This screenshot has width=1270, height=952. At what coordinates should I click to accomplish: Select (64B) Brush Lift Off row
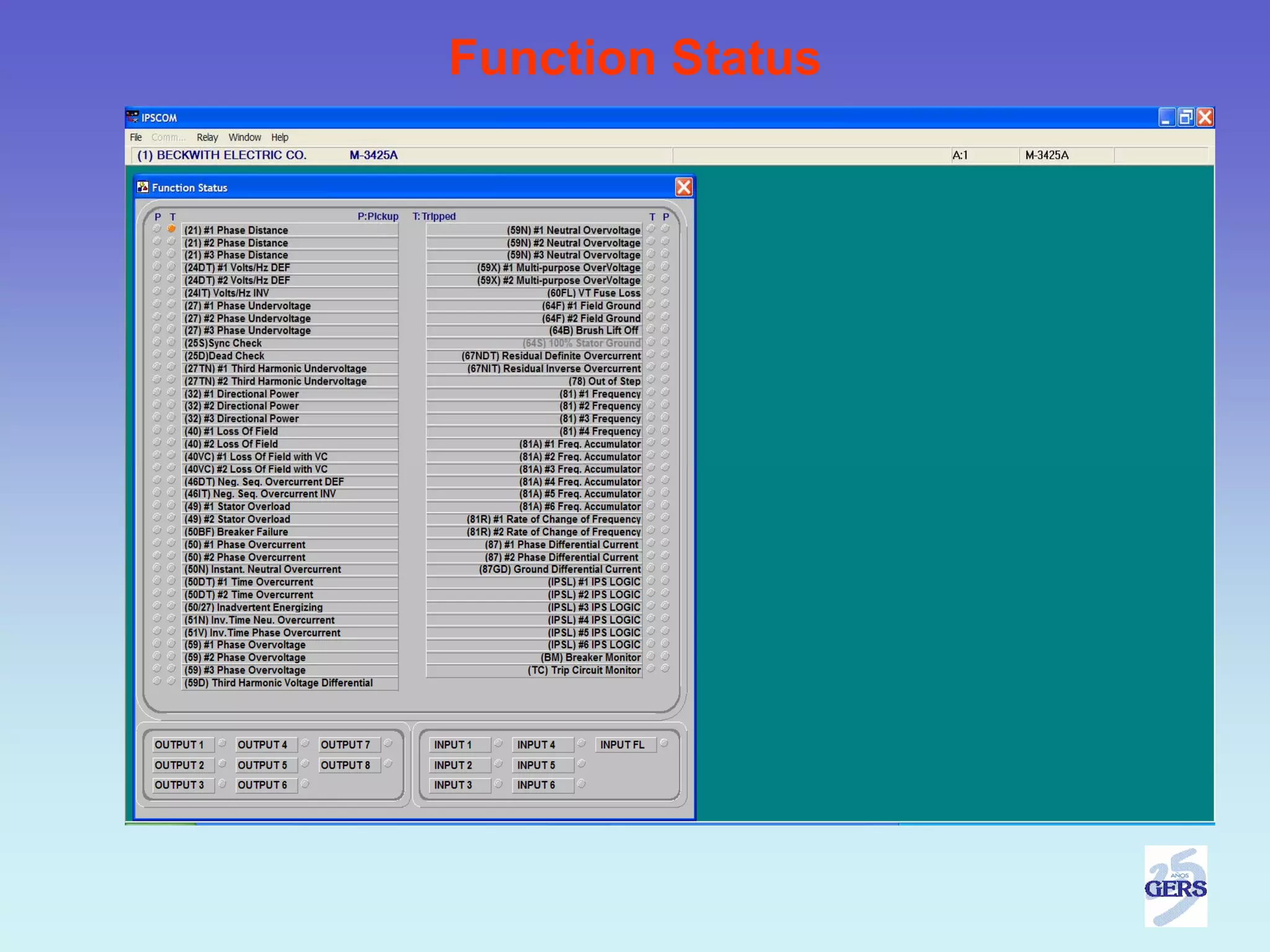[x=534, y=331]
